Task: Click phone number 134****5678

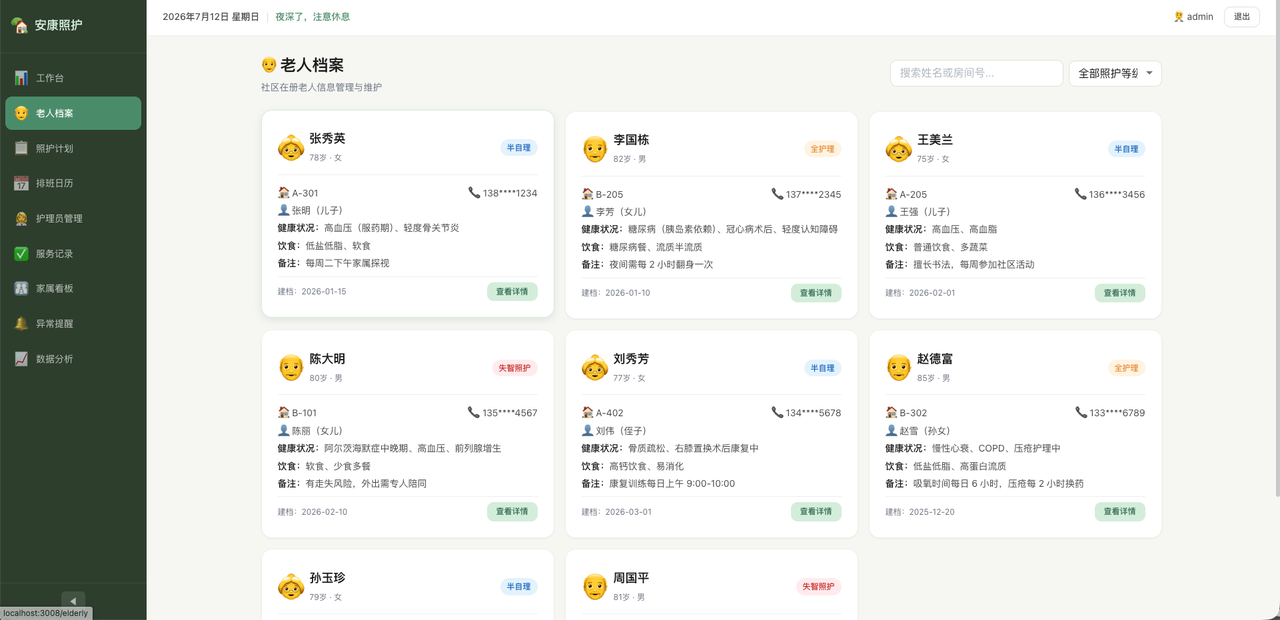Action: [x=813, y=412]
